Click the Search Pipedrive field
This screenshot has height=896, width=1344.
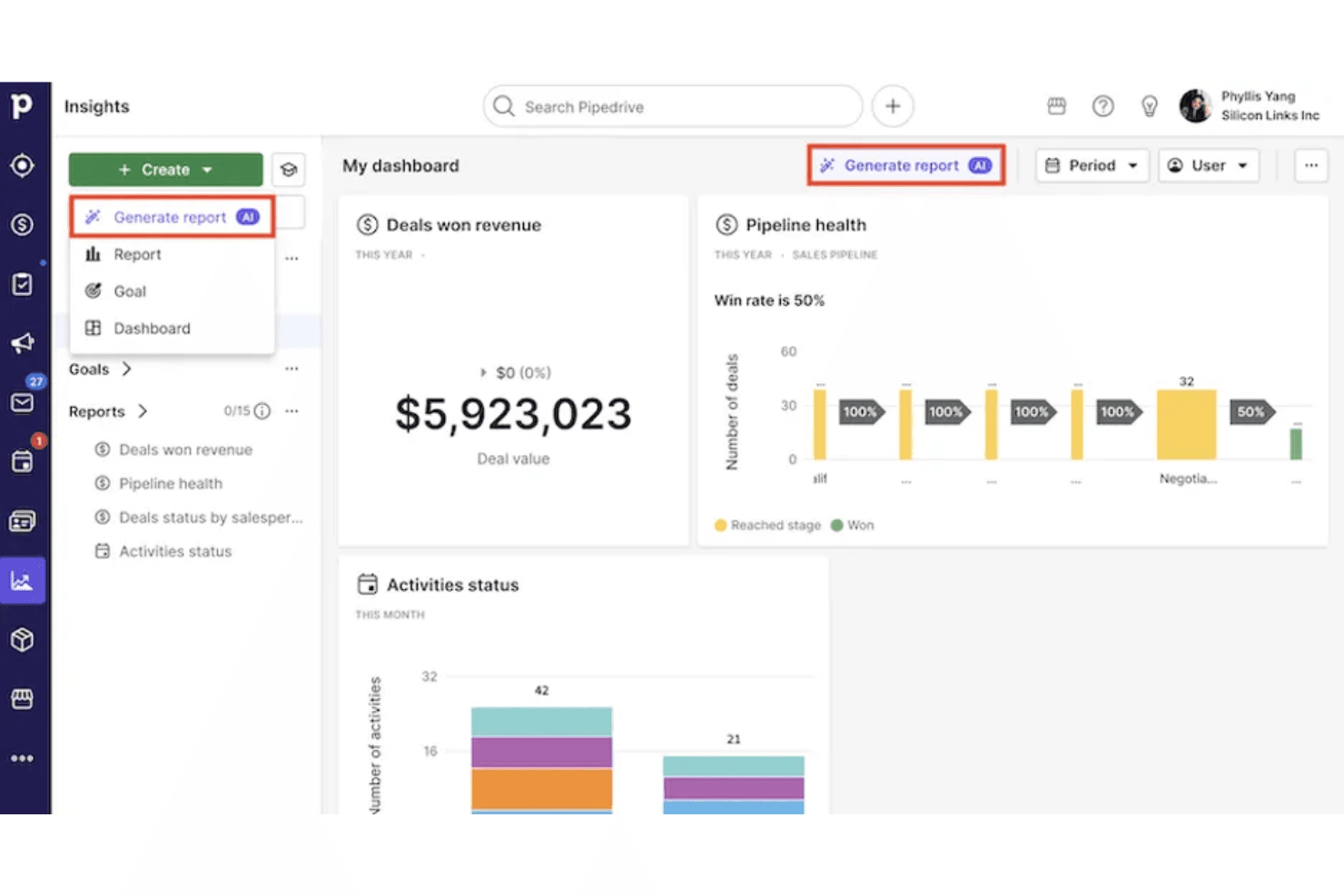pyautogui.click(x=673, y=106)
